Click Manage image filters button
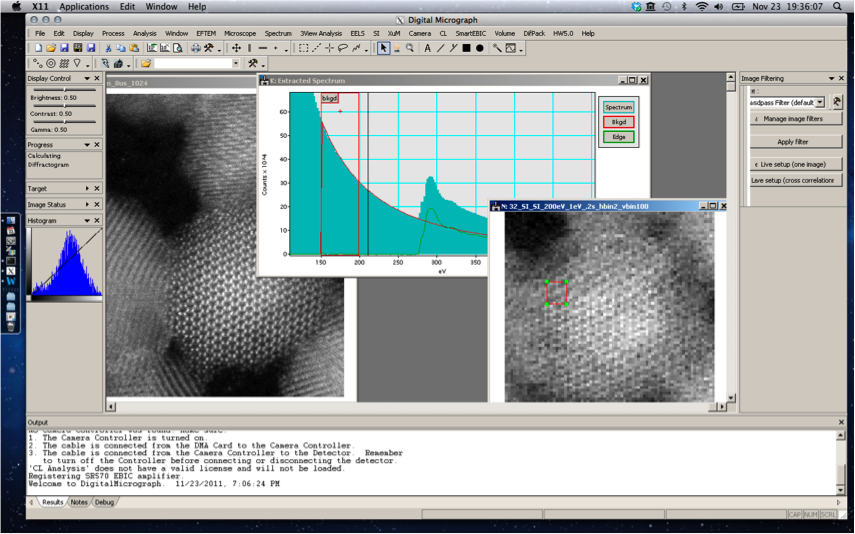Screen dimensions: 855x534 [796, 119]
